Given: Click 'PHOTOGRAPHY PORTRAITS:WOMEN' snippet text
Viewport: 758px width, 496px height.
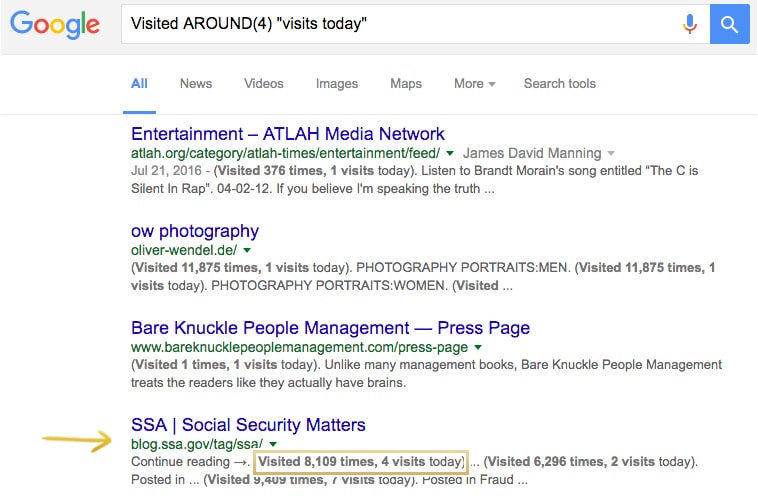Looking at the screenshot, I should tap(329, 286).
